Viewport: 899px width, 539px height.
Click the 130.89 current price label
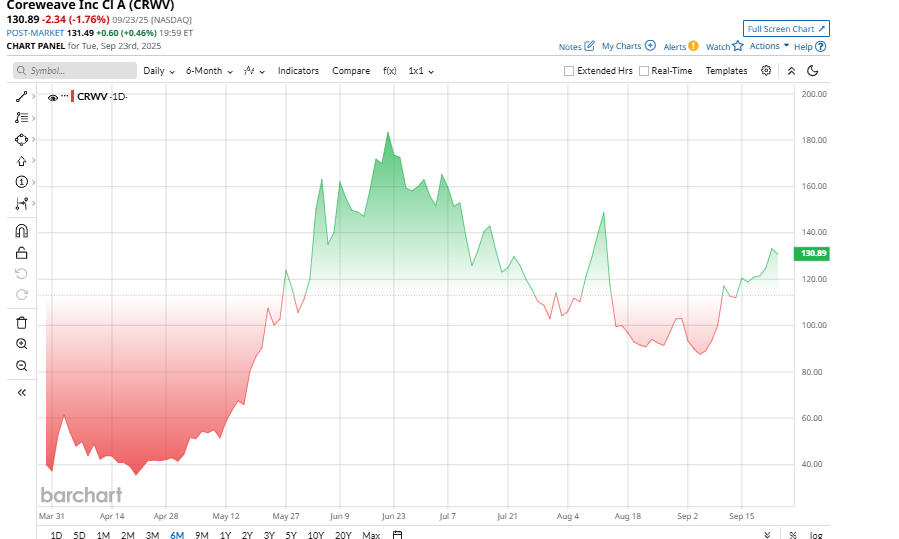(812, 253)
